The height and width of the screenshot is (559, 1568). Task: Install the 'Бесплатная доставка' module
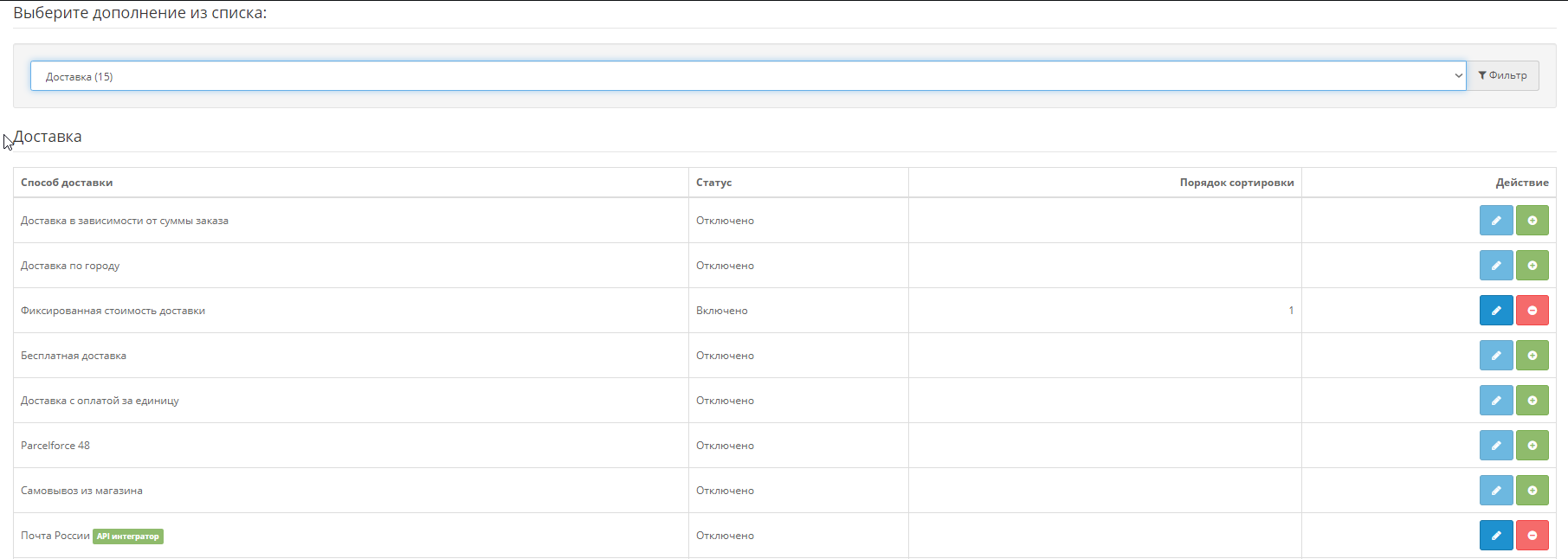(1532, 356)
